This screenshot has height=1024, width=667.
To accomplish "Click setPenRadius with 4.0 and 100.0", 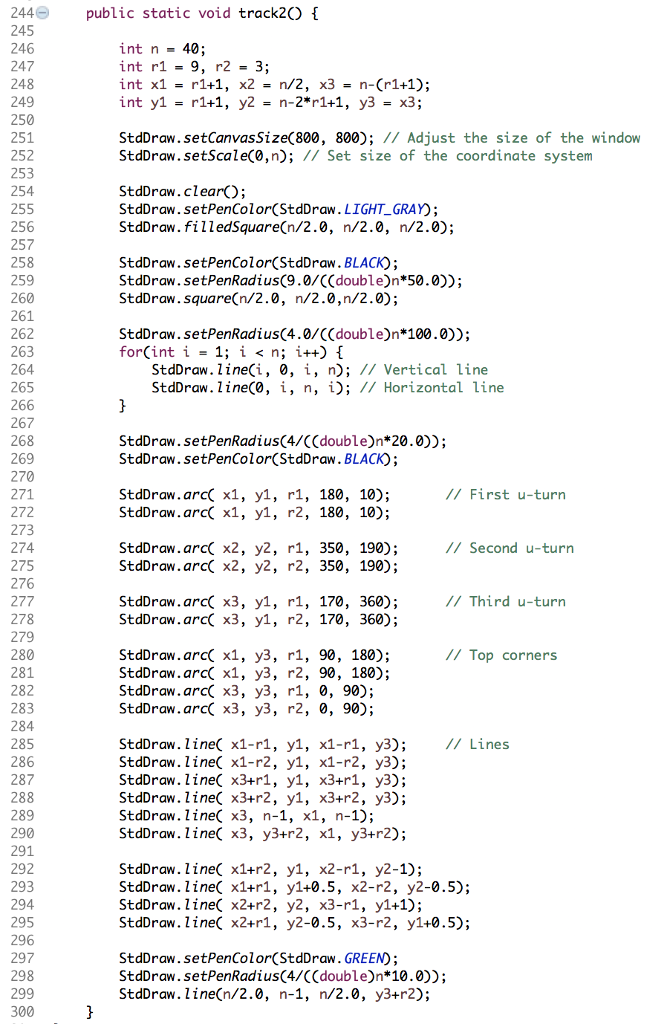I will [295, 334].
